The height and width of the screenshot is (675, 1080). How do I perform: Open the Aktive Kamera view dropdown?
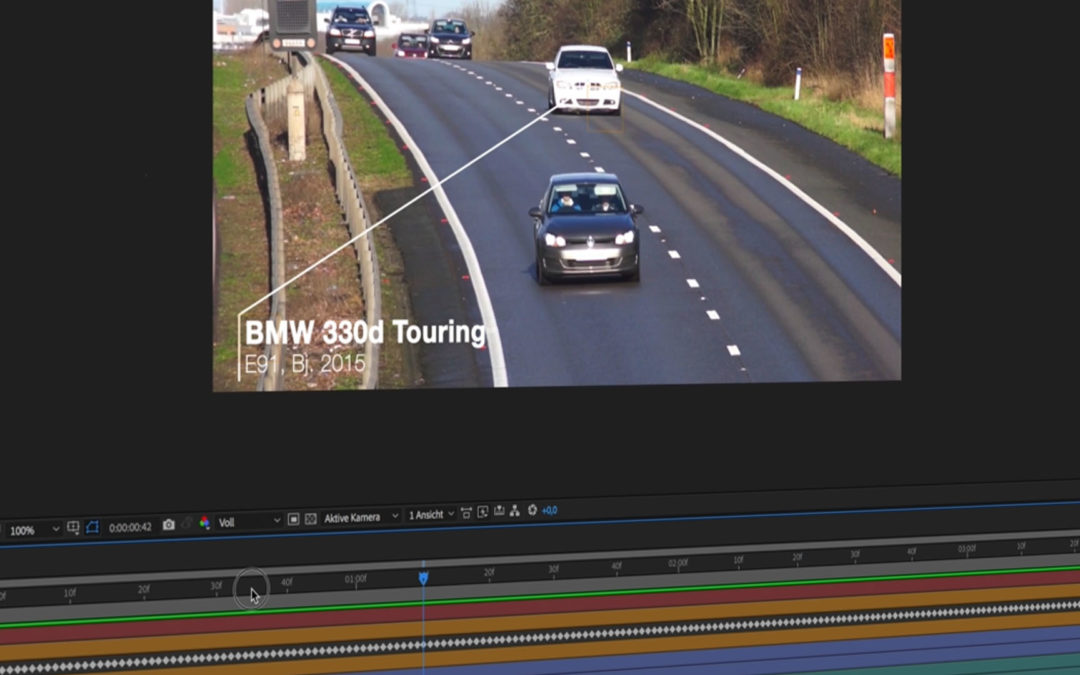(361, 517)
